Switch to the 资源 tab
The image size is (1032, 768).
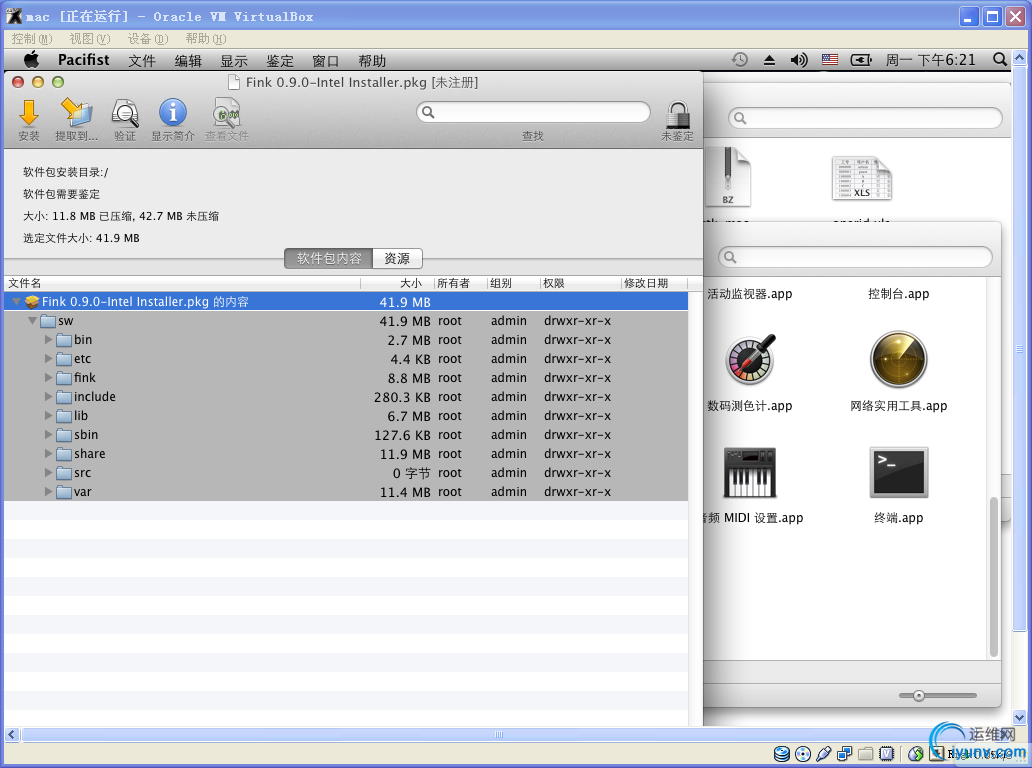(397, 258)
